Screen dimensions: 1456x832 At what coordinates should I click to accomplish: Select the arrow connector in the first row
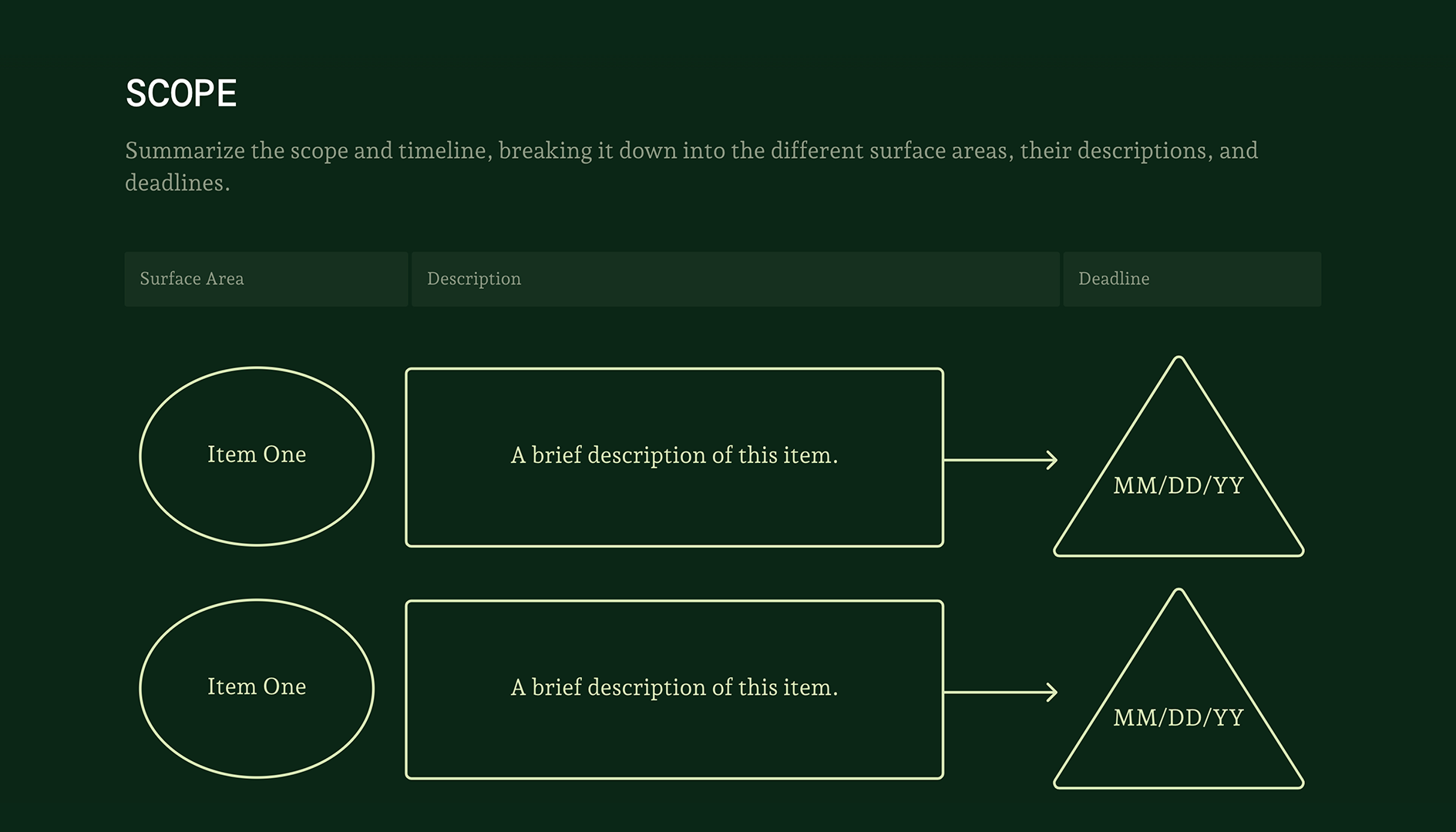[1000, 460]
